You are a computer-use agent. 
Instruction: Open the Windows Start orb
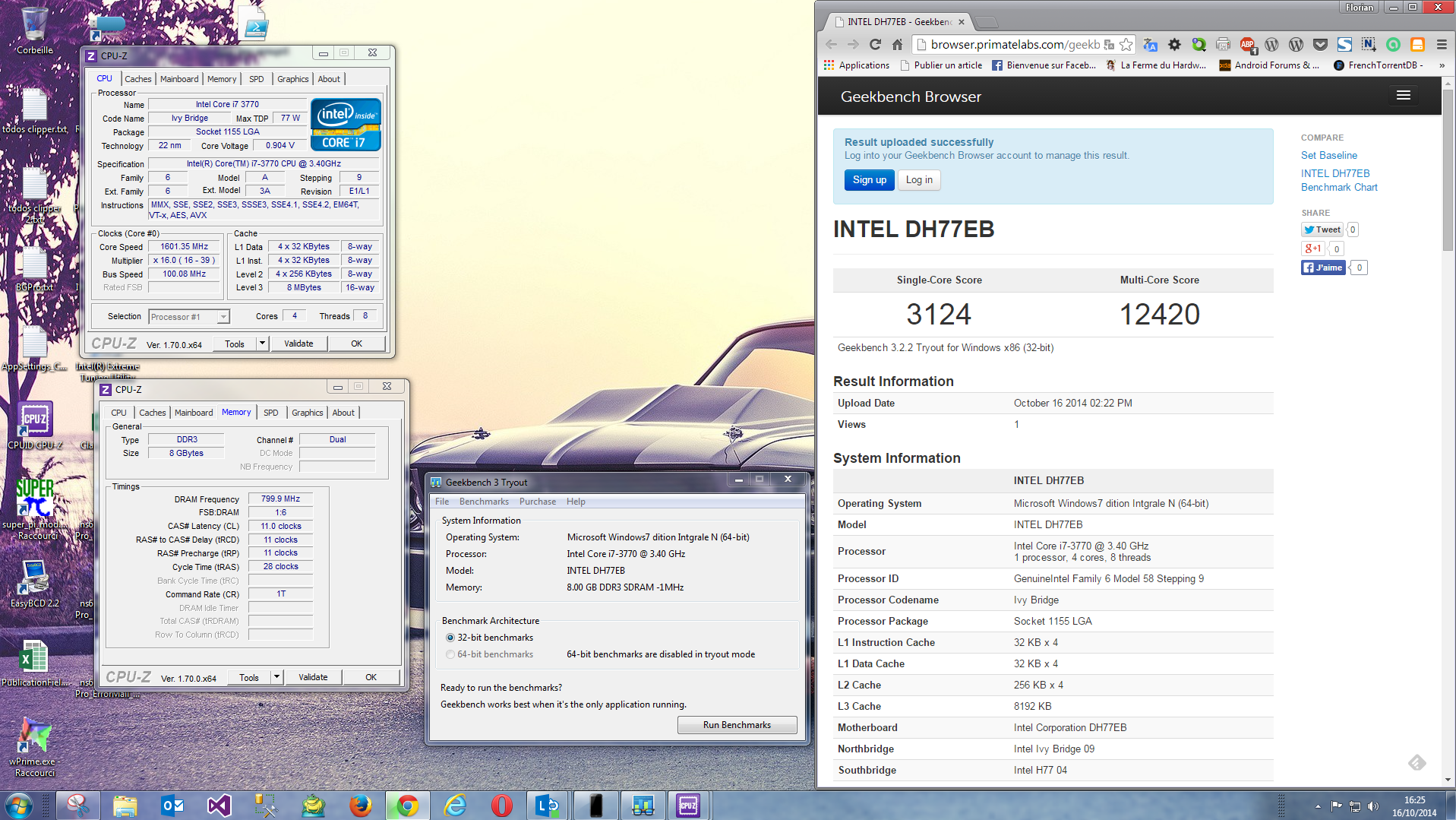[x=18, y=806]
